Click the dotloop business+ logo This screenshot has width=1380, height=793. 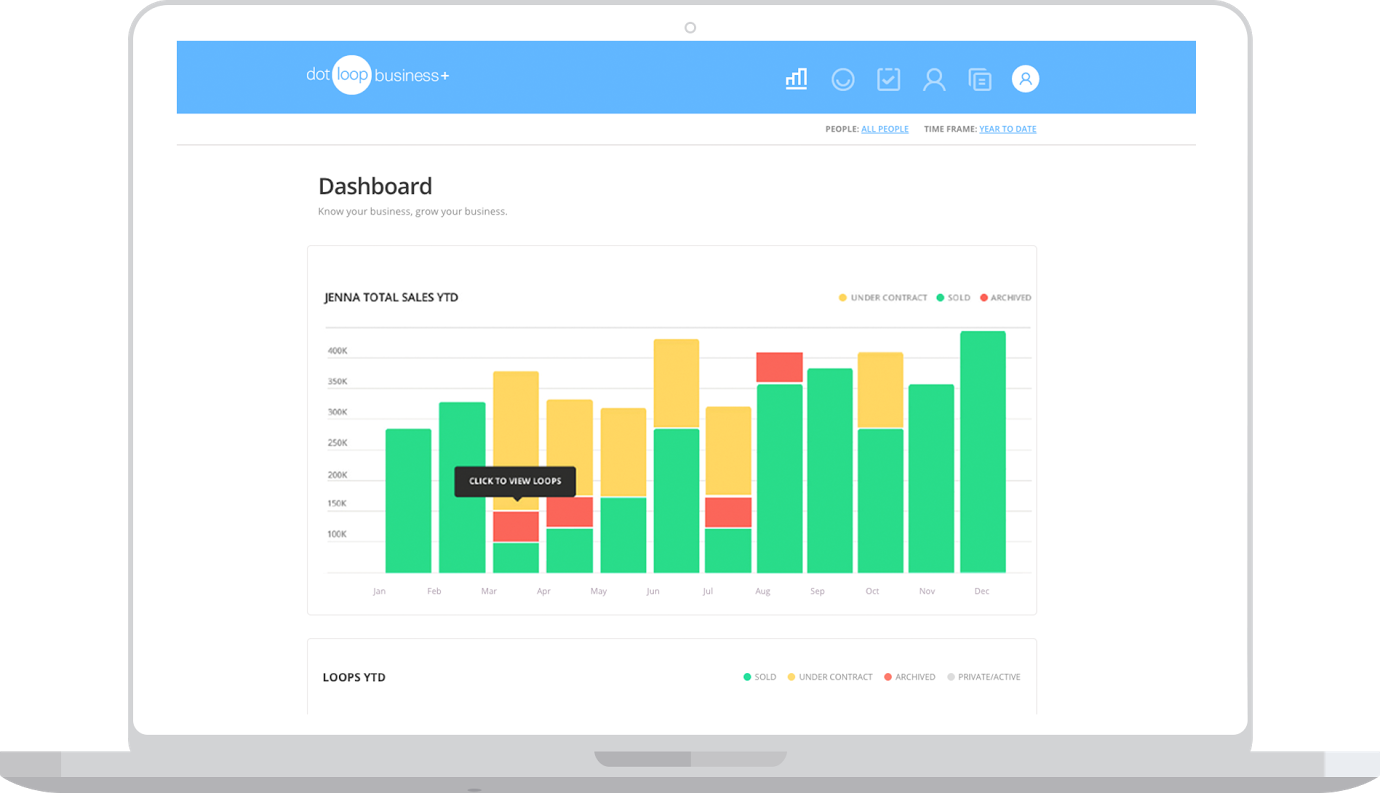coord(378,76)
